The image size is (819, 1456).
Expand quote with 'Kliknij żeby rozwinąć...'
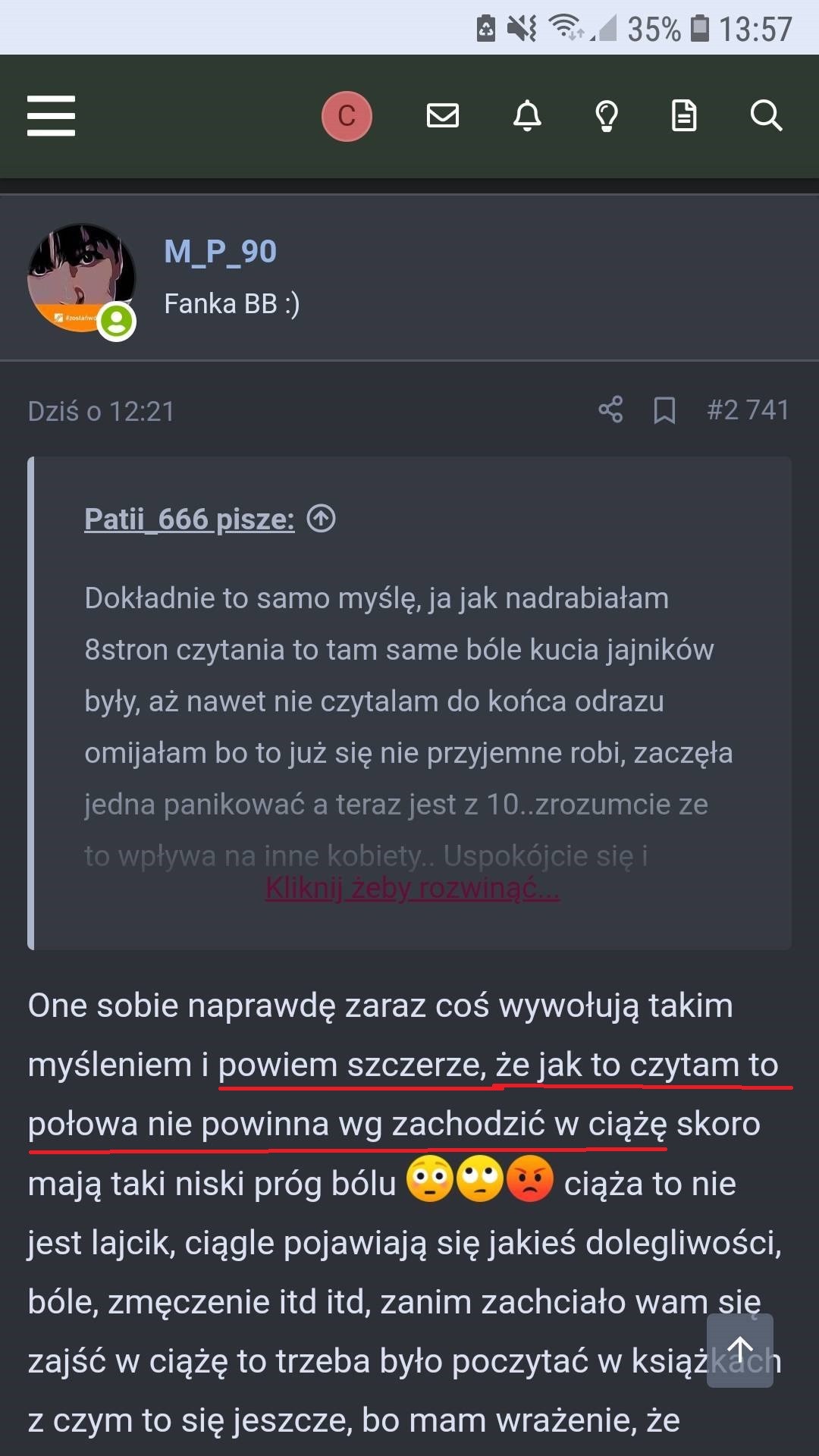coord(413,887)
